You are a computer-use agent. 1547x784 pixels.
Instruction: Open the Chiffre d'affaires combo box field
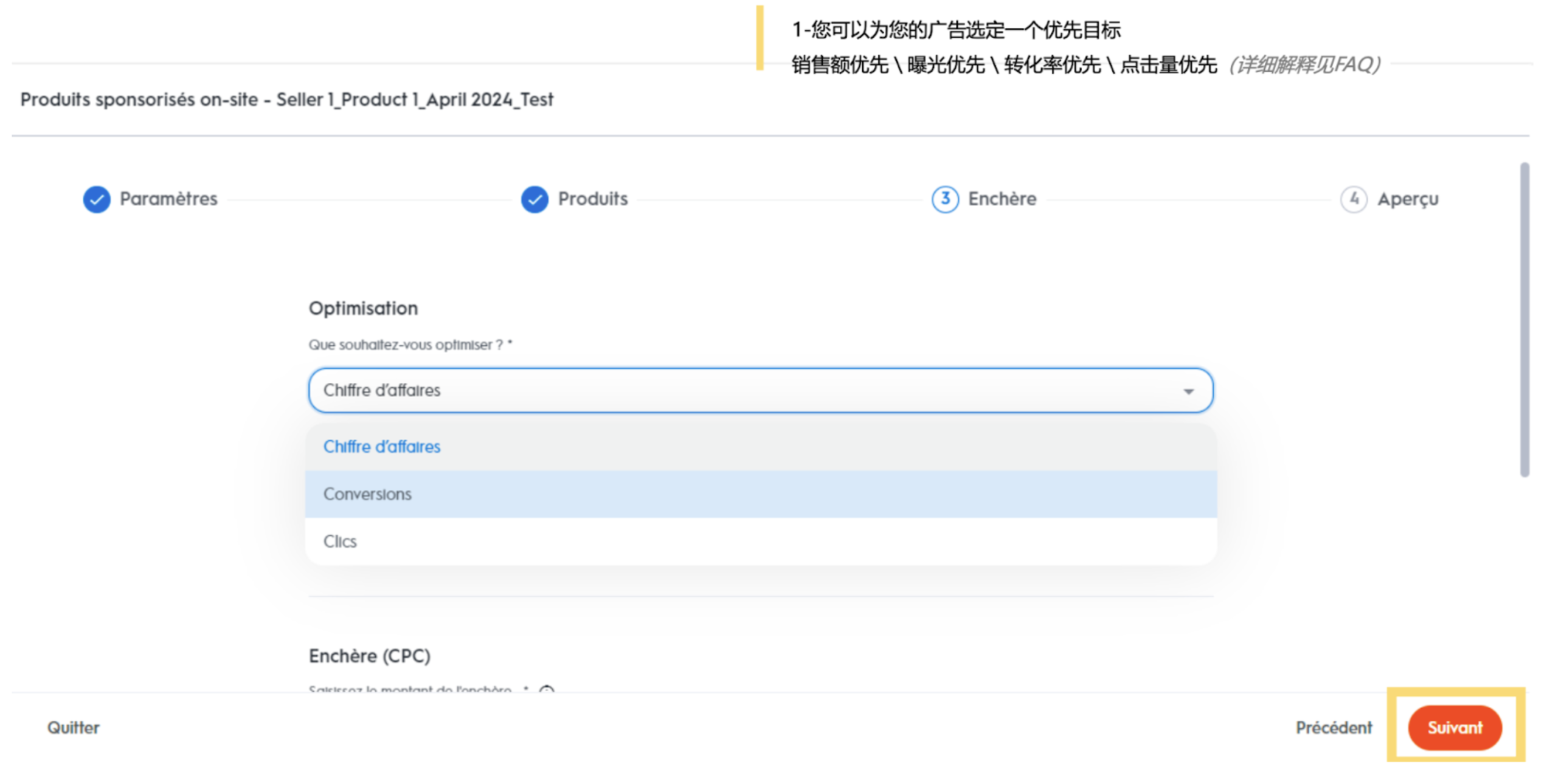[x=730, y=391]
